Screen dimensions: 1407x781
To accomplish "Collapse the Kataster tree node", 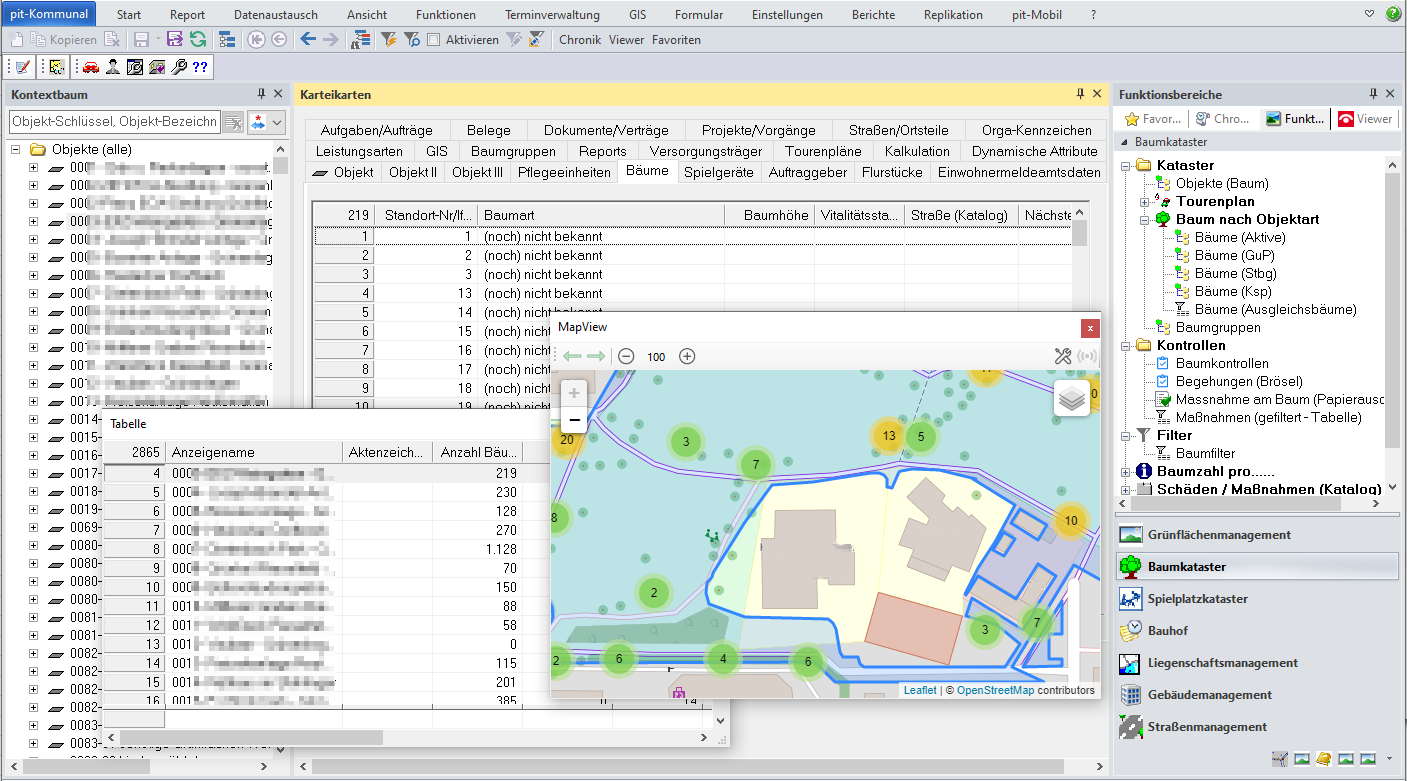I will tap(1126, 165).
